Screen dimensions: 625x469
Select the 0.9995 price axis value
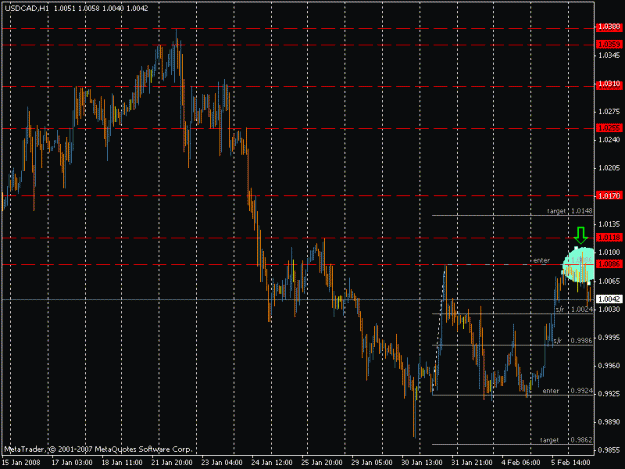(609, 338)
